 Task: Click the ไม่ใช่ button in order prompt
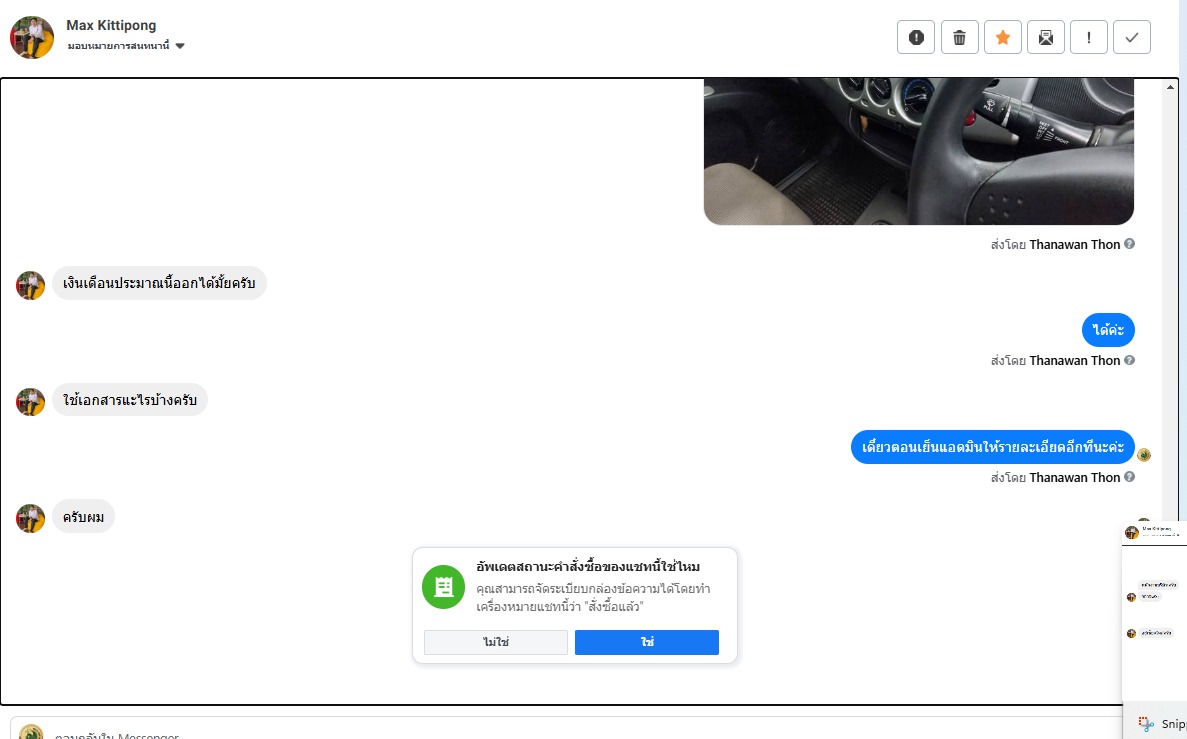click(496, 642)
